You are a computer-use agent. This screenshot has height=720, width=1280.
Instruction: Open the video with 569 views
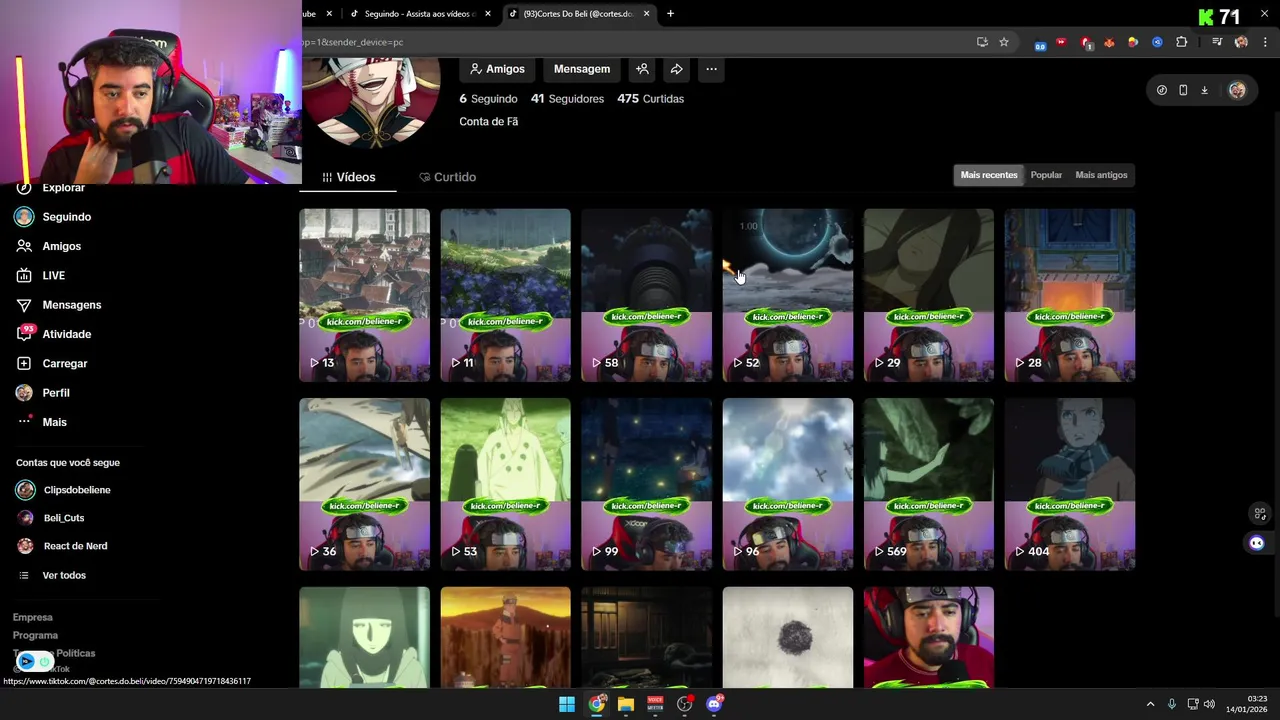click(x=929, y=484)
